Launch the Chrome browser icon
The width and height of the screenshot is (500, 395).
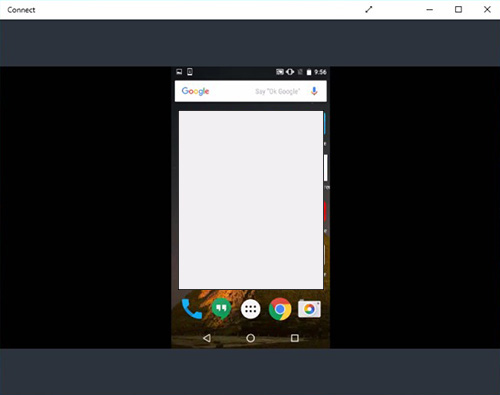pos(280,309)
